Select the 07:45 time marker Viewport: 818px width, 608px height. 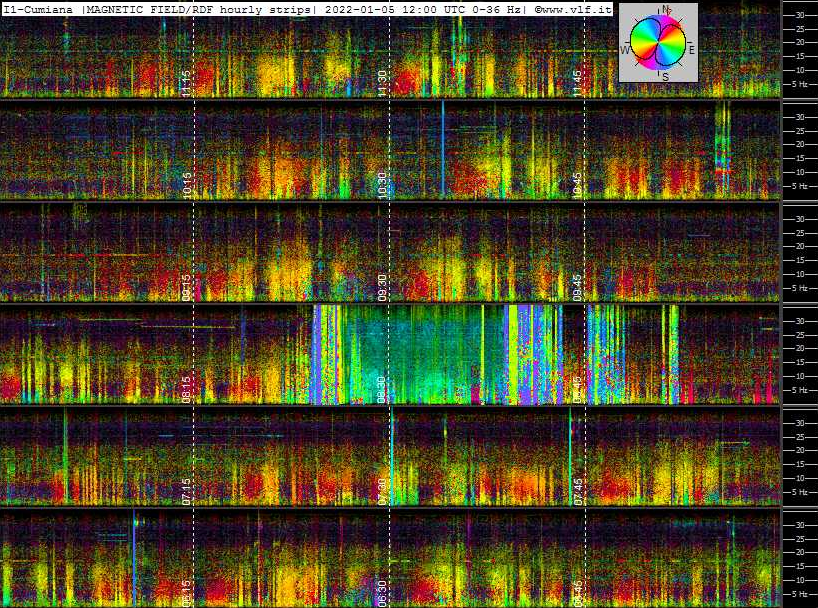[x=578, y=492]
